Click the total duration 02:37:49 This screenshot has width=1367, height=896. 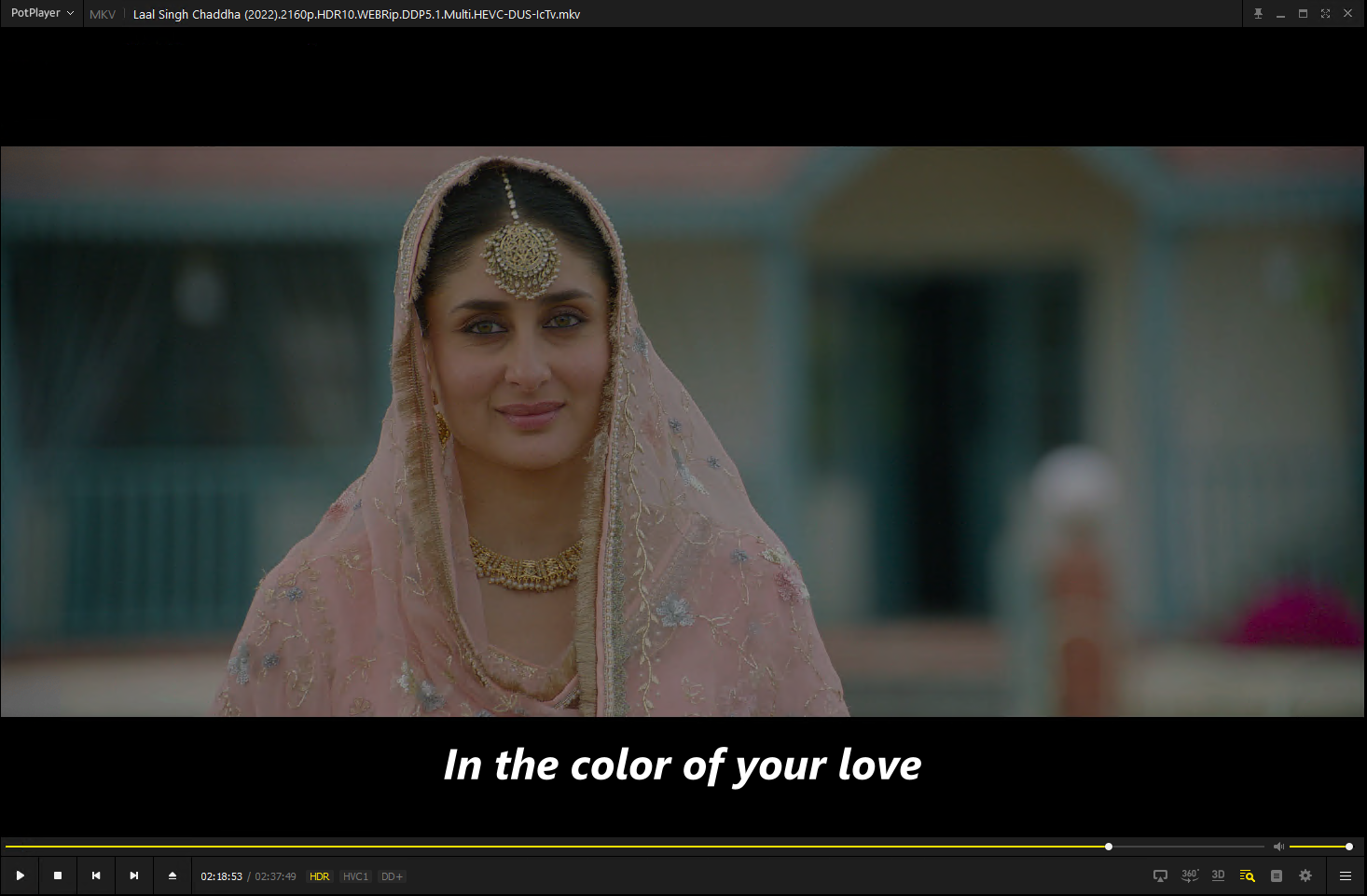click(x=275, y=876)
